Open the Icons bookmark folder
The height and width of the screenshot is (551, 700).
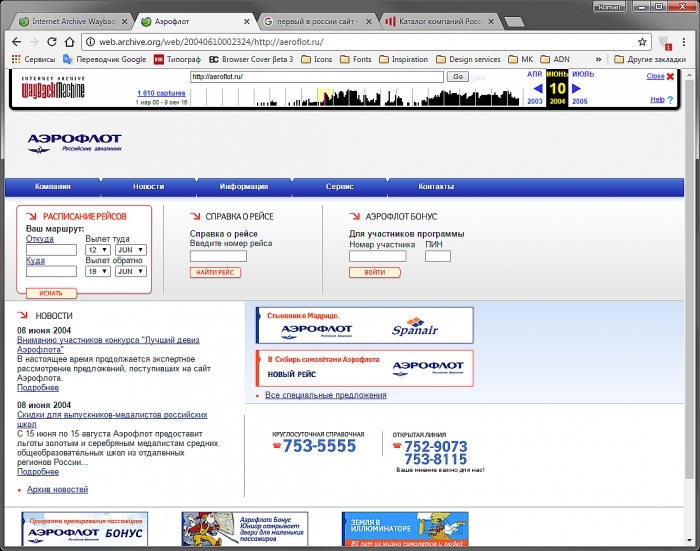pos(317,59)
